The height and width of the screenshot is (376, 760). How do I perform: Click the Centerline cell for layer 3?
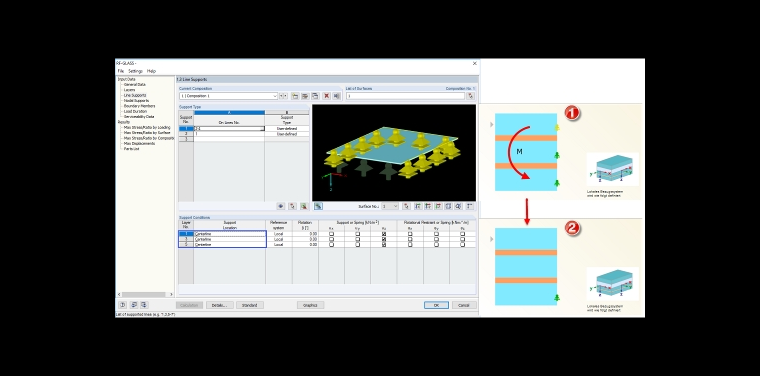coord(229,239)
